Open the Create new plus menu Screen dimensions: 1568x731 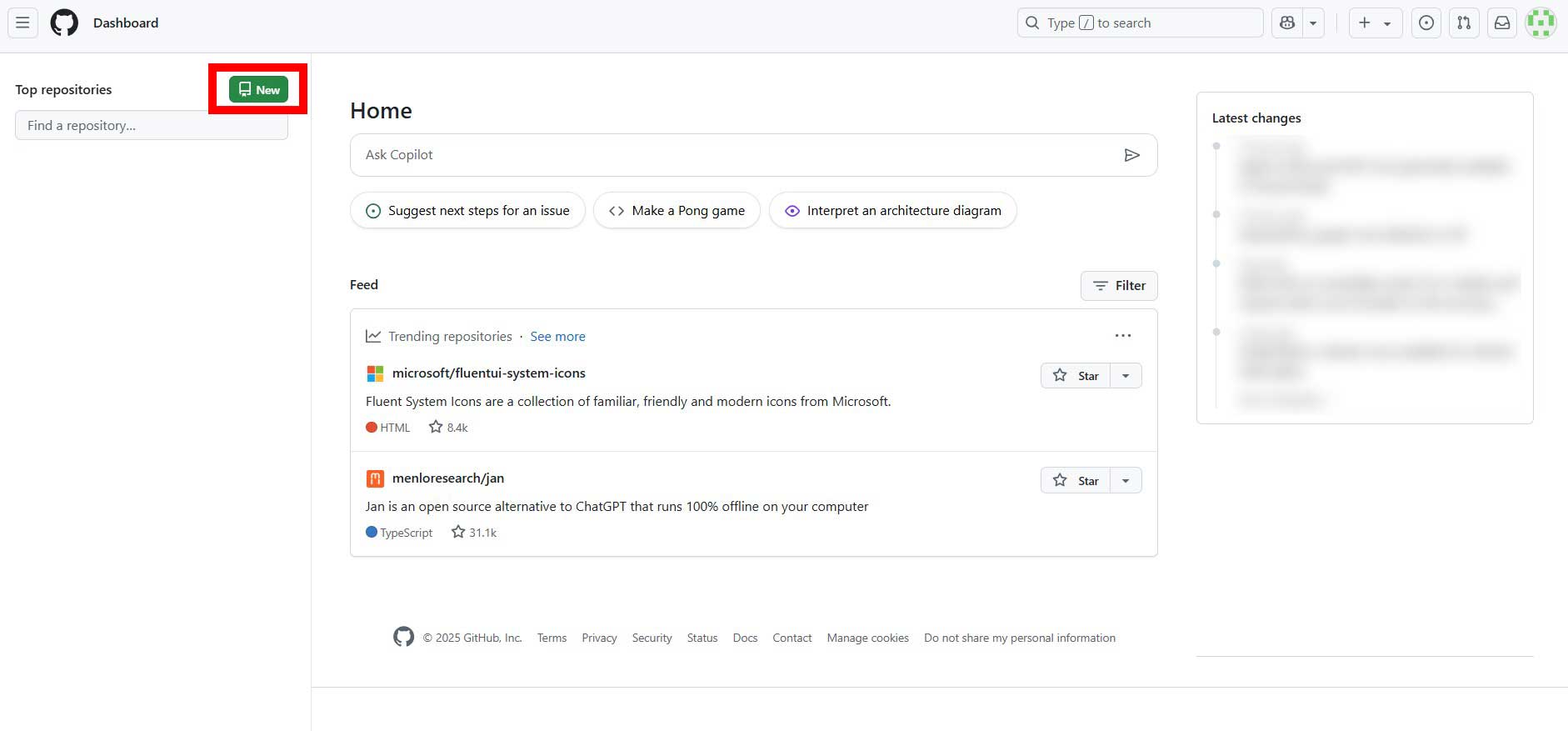coord(1376,23)
